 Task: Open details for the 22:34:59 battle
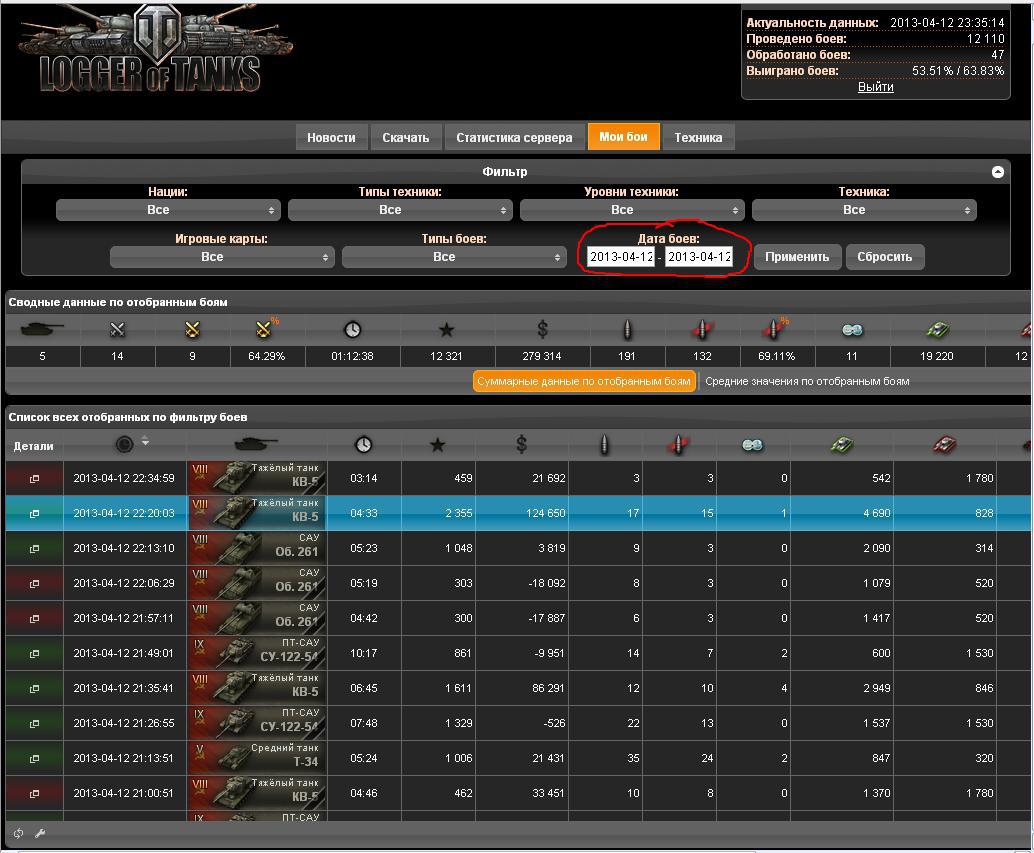(x=34, y=478)
